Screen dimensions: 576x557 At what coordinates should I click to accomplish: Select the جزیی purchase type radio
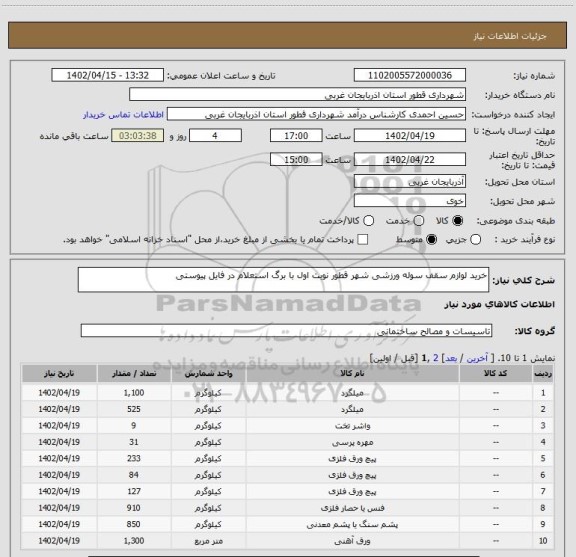(x=475, y=240)
